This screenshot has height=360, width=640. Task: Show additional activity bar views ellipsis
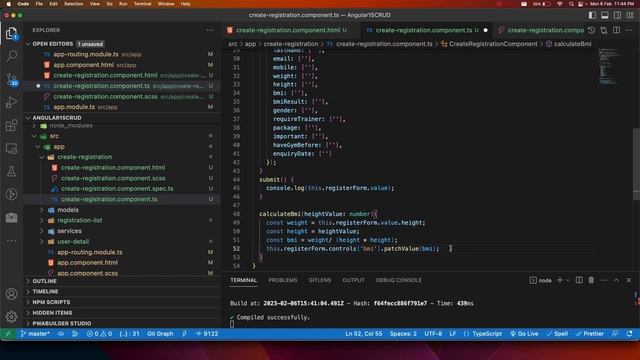11,240
